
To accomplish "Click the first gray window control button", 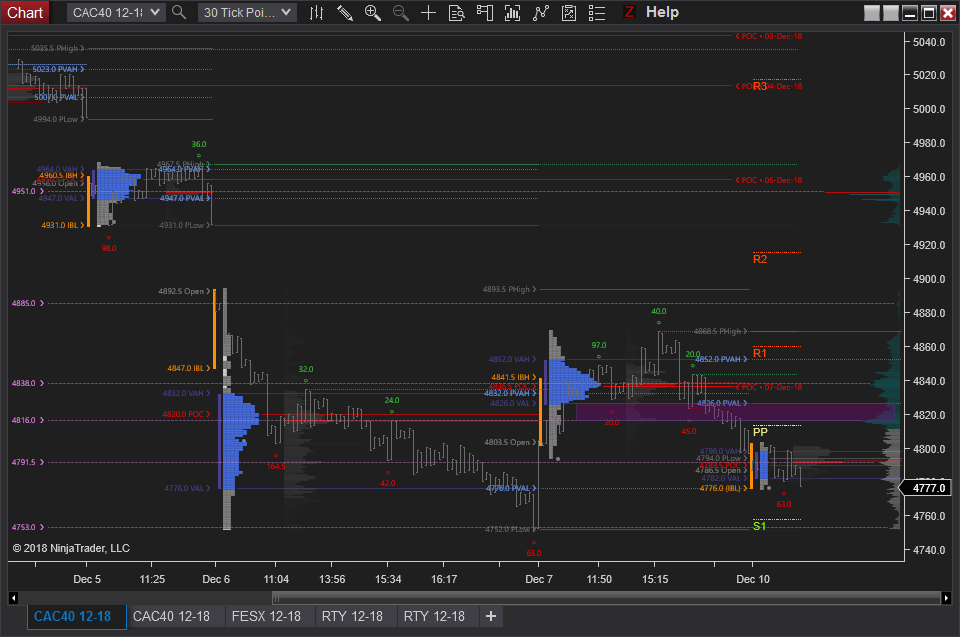I will tap(872, 12).
